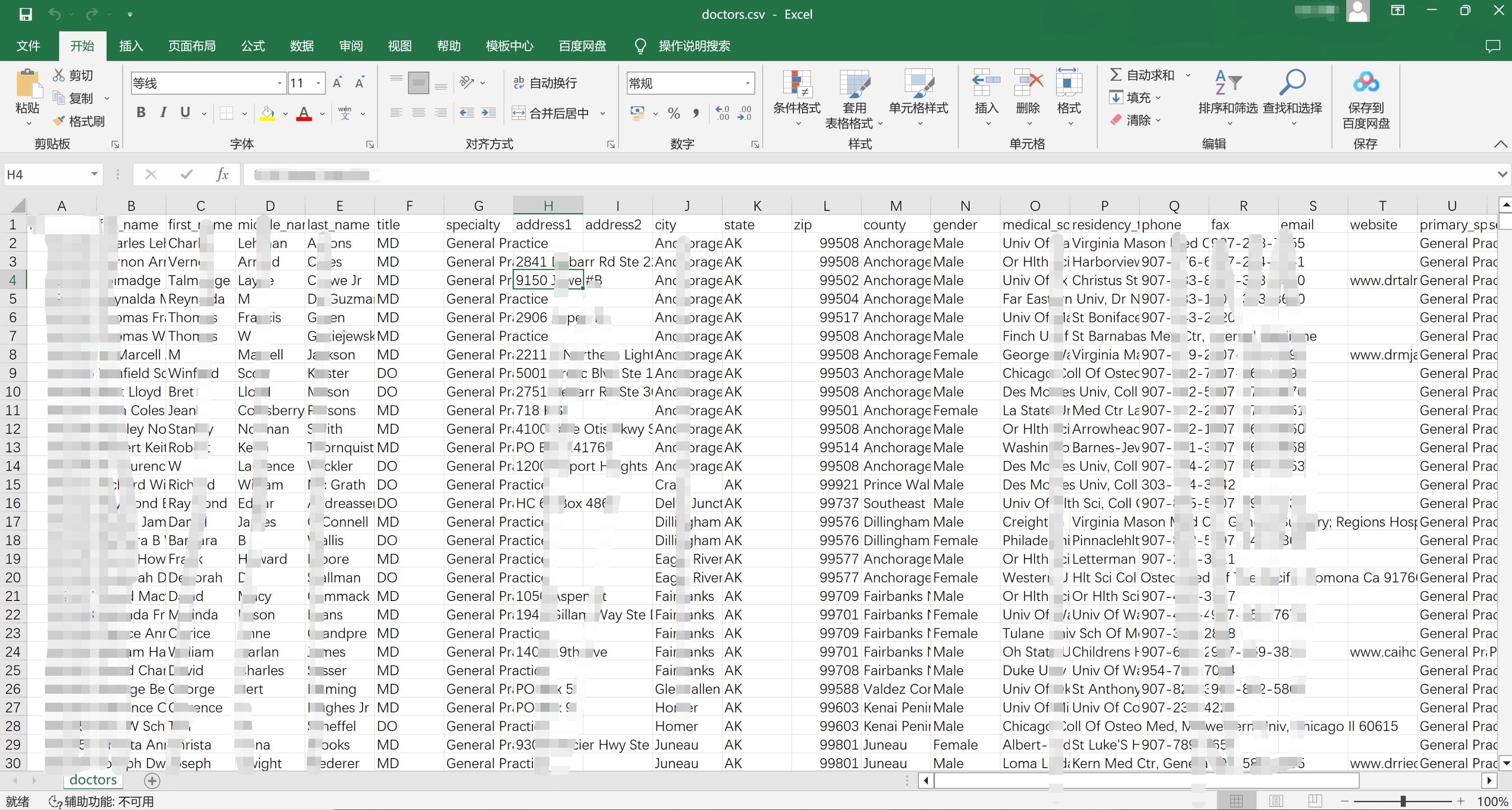Add a new sheet with the plus icon
The height and width of the screenshot is (810, 1512).
152,781
